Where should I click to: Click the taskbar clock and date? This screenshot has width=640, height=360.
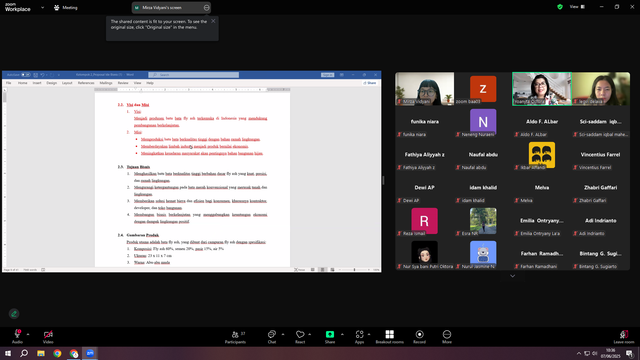pos(610,353)
